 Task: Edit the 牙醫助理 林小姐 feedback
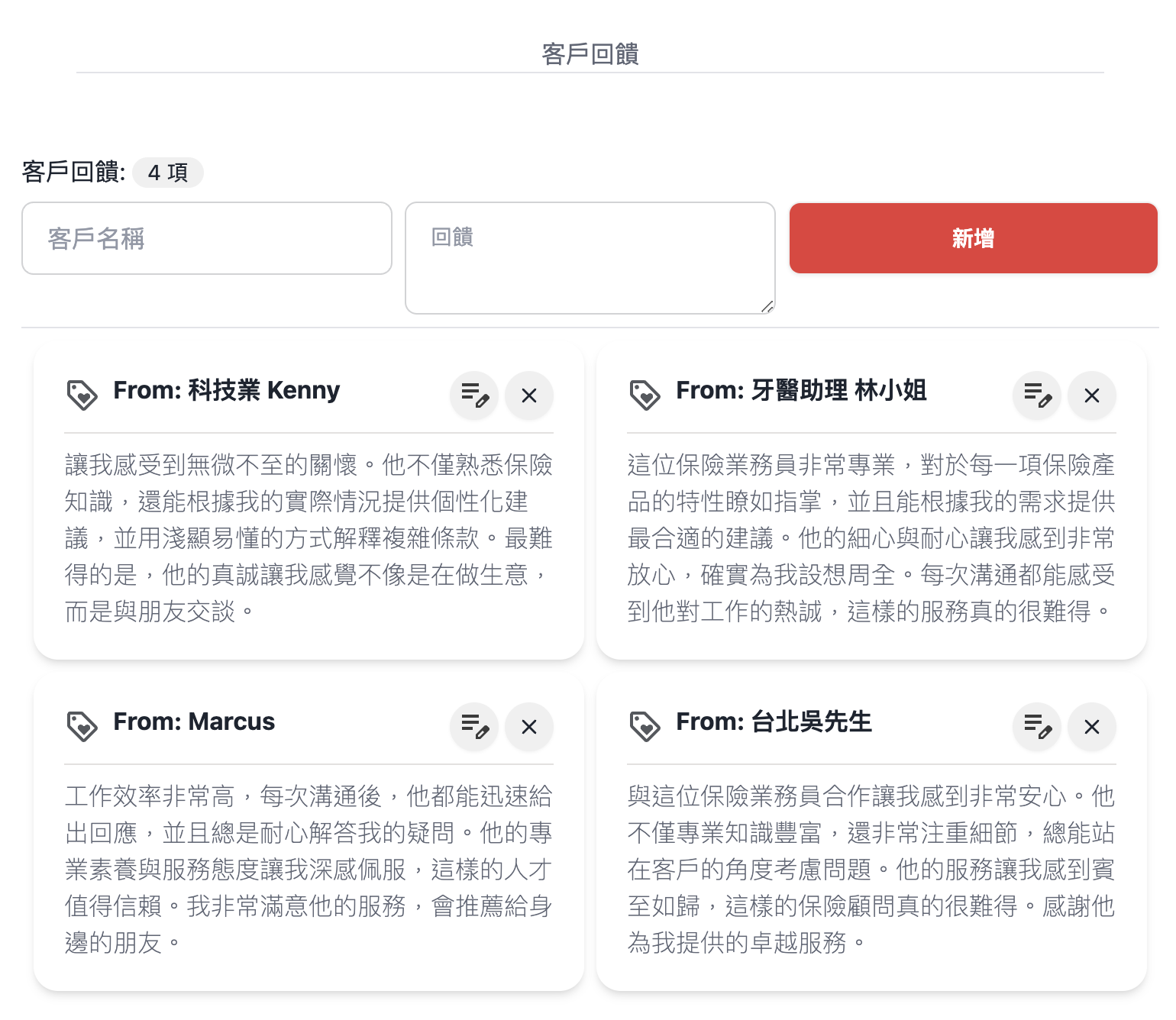pos(1037,395)
